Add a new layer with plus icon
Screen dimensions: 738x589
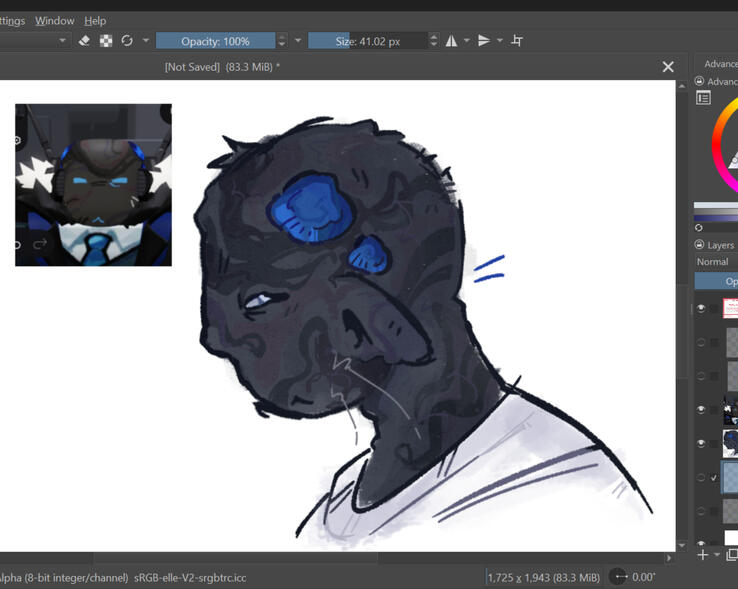pyautogui.click(x=703, y=555)
